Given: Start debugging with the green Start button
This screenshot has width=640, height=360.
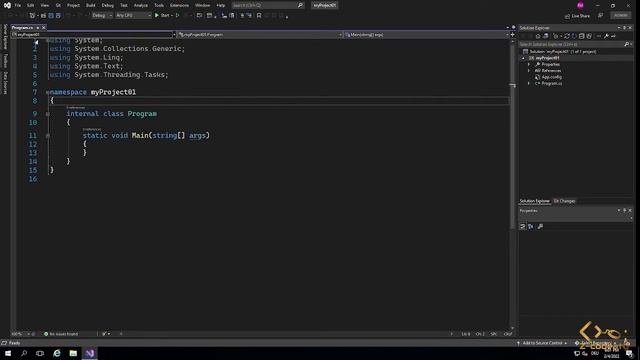Looking at the screenshot, I should click(x=162, y=16).
